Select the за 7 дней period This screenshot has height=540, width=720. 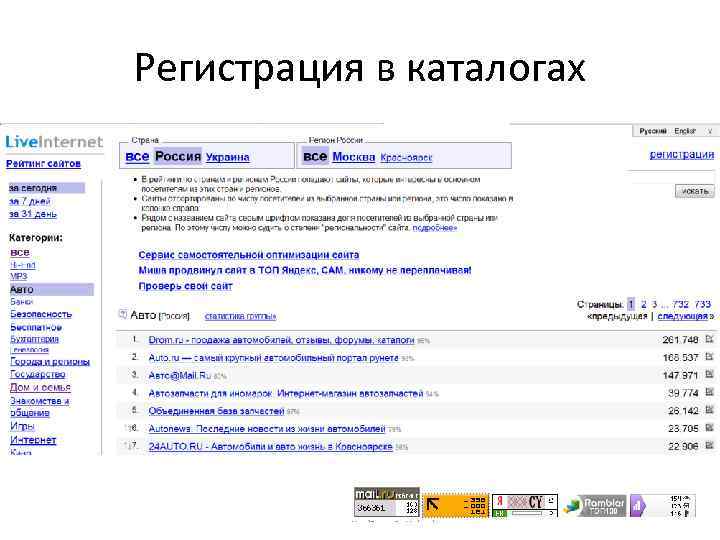[30, 201]
